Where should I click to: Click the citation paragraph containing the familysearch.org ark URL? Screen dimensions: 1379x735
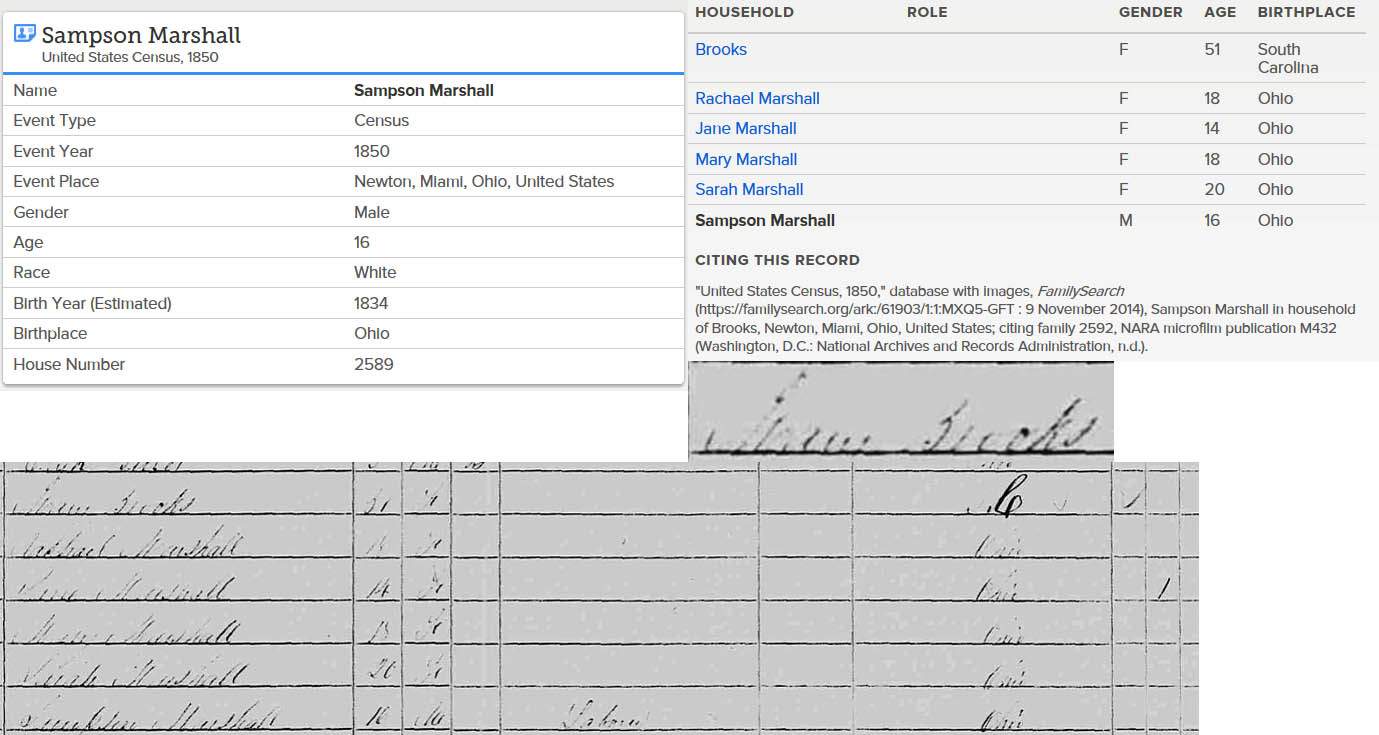[1025, 318]
